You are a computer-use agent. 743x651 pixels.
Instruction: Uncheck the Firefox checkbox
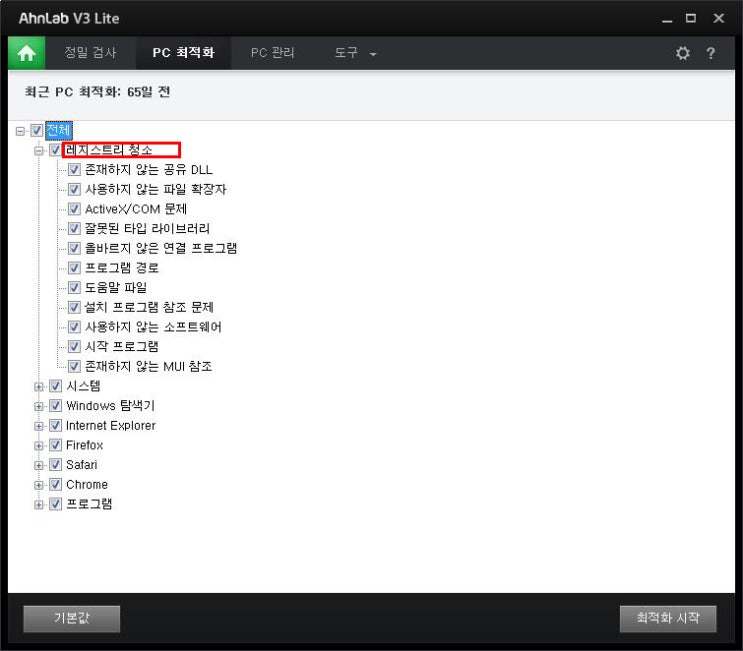point(55,445)
